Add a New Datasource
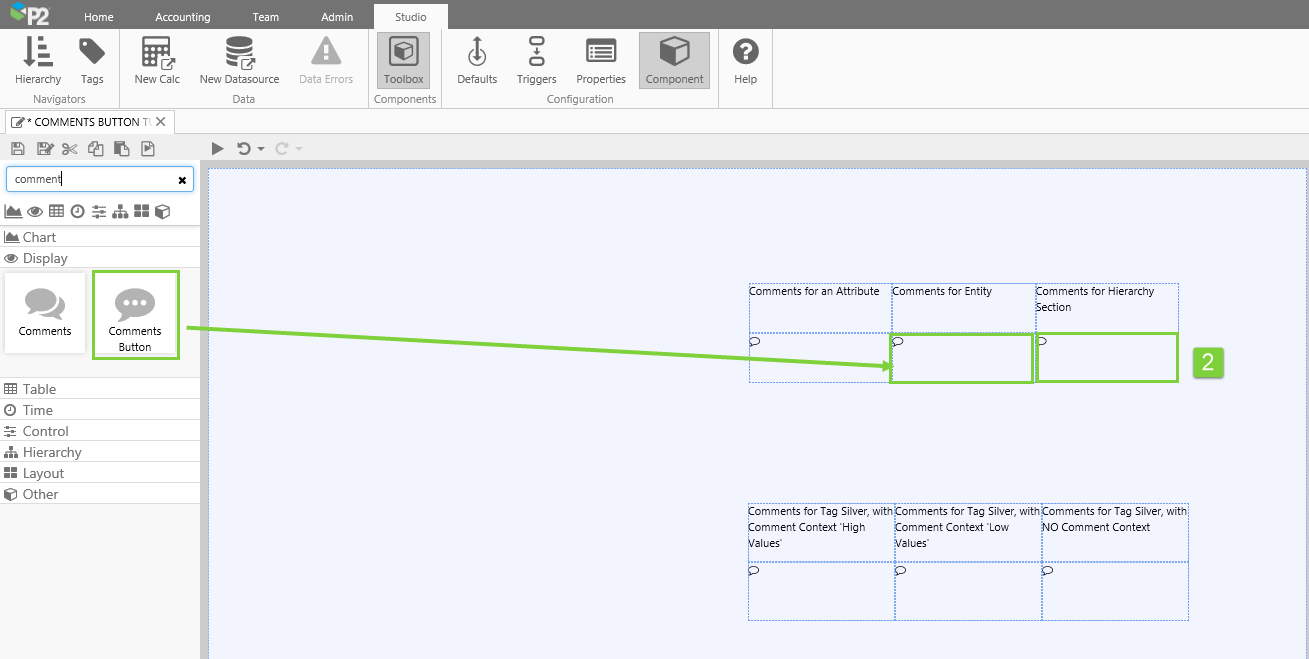Image resolution: width=1309 pixels, height=659 pixels. click(x=239, y=61)
